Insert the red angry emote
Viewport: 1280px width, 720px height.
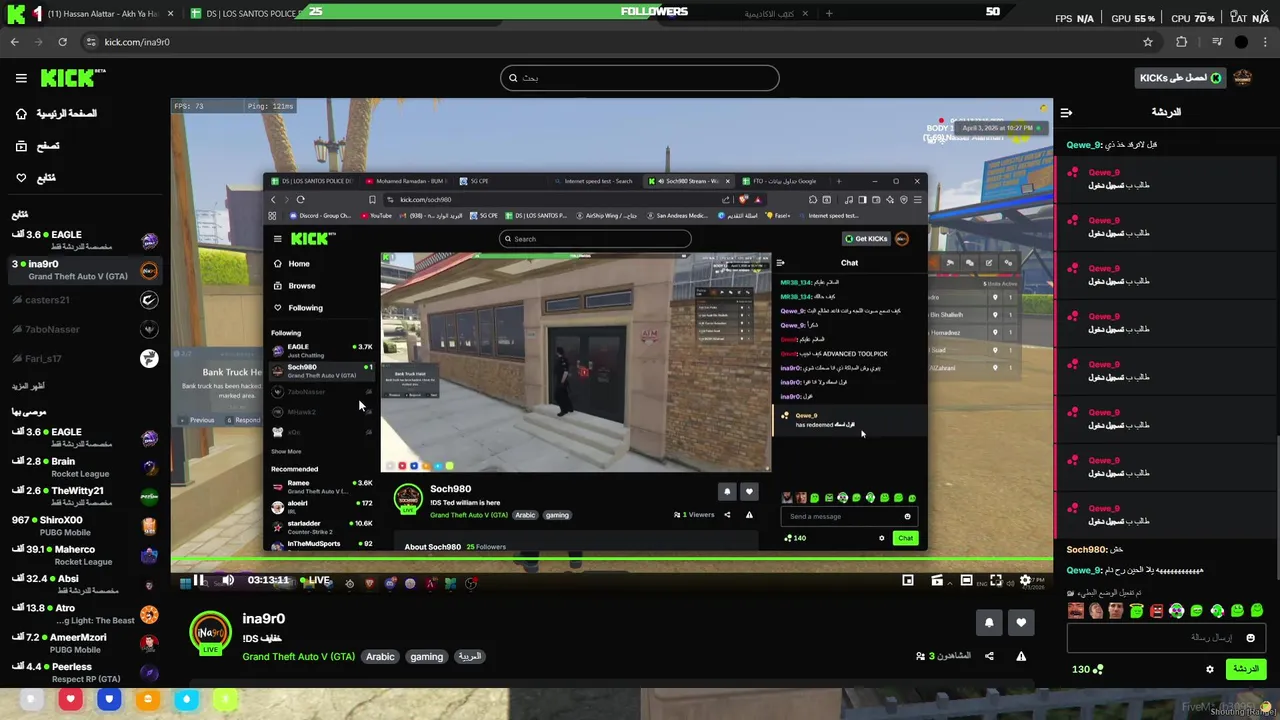pyautogui.click(x=1156, y=611)
